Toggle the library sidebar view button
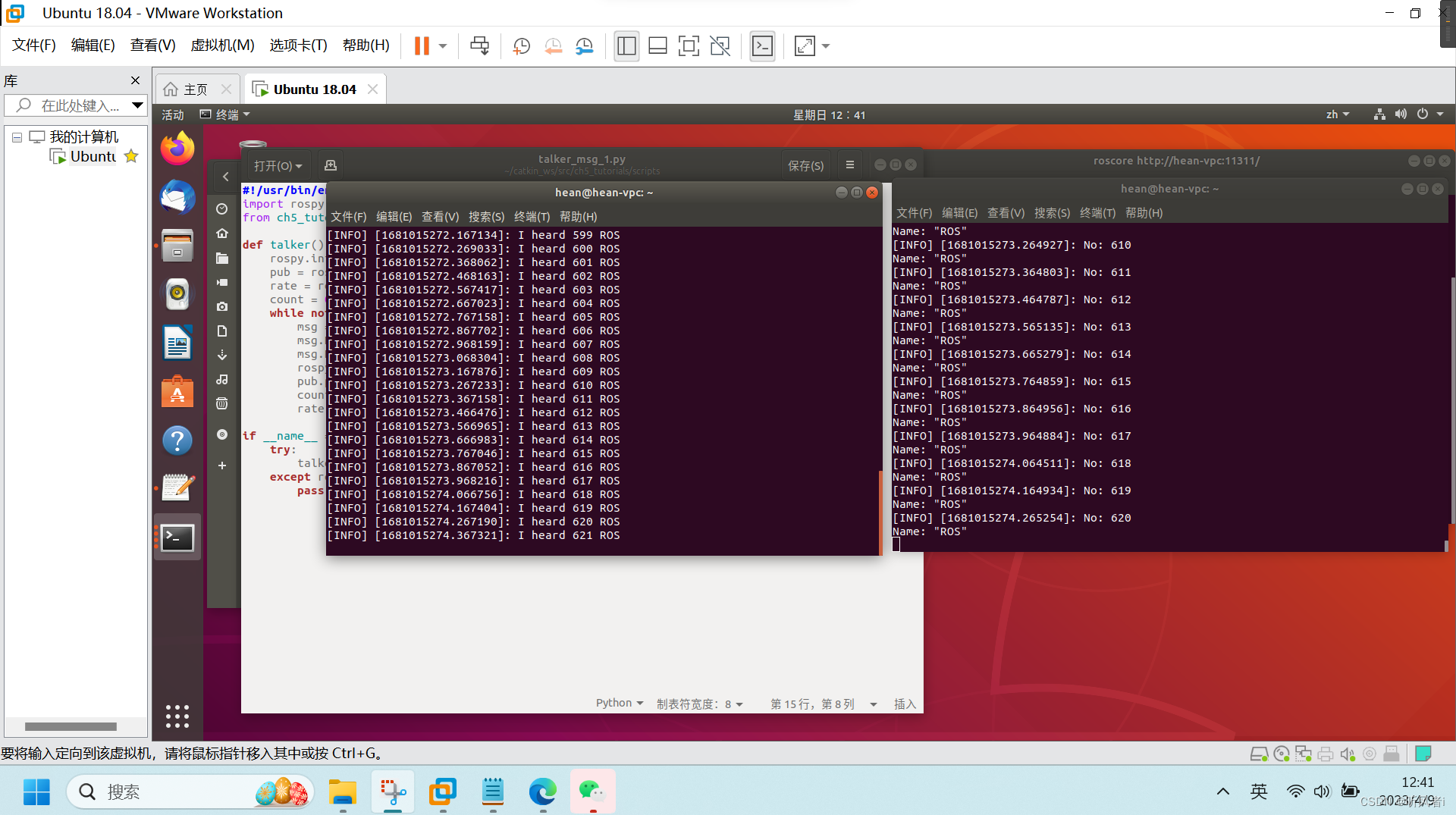The image size is (1456, 815). (626, 46)
